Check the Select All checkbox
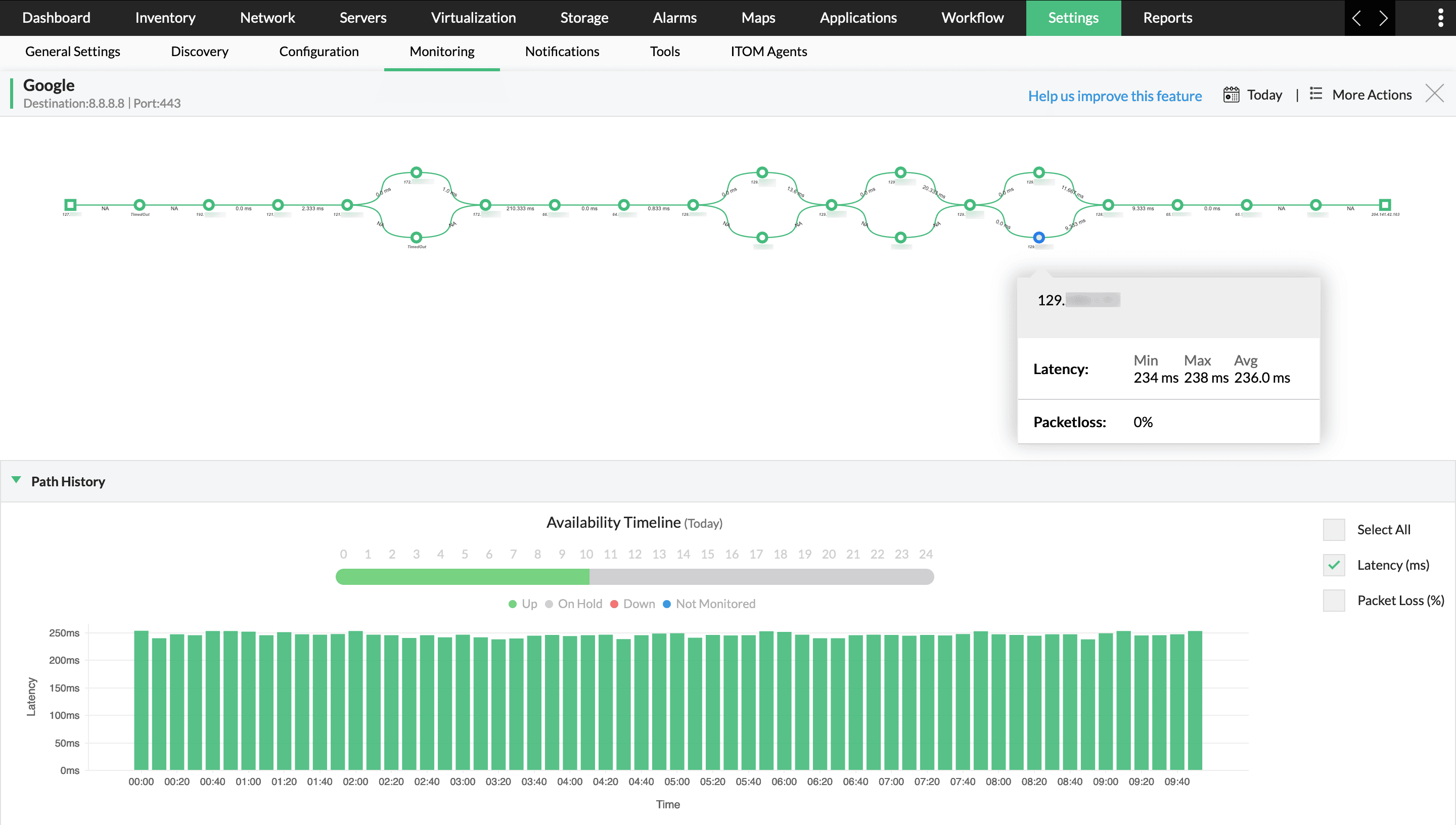 tap(1334, 530)
